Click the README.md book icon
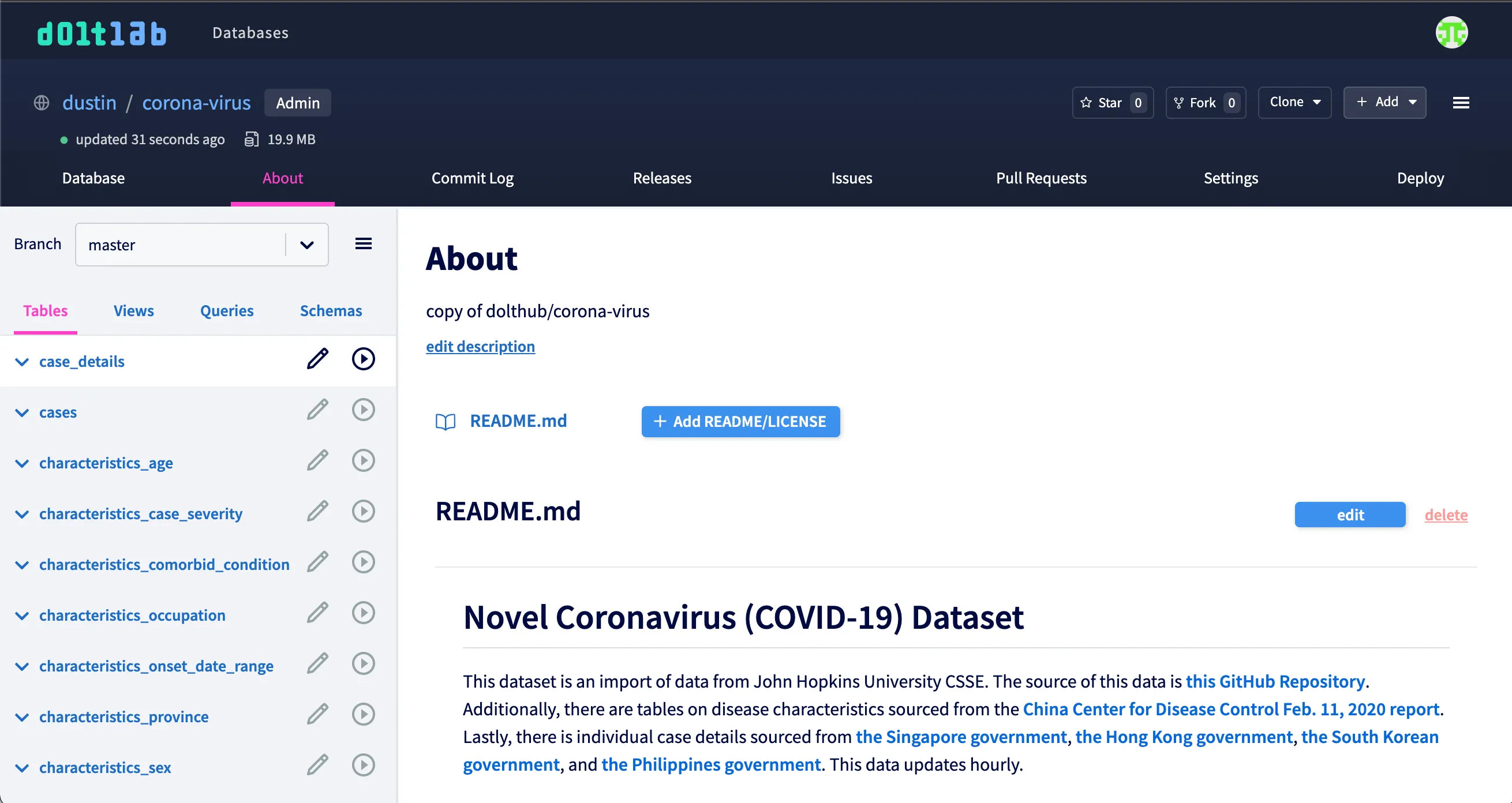The image size is (1512, 803). [446, 421]
